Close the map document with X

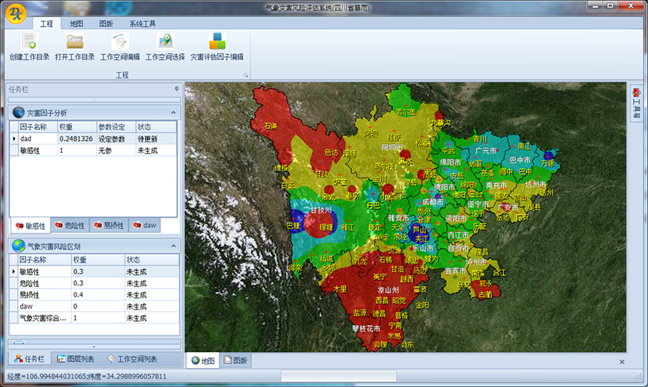[x=622, y=362]
